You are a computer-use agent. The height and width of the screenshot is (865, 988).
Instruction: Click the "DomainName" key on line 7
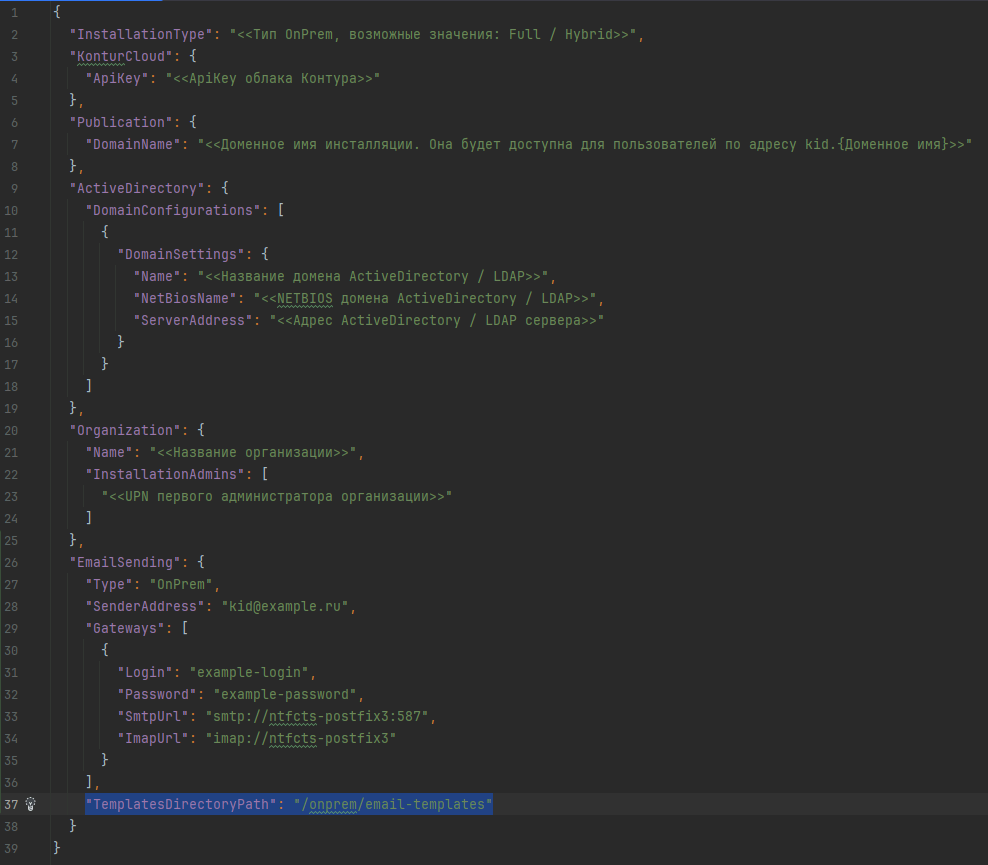[133, 144]
